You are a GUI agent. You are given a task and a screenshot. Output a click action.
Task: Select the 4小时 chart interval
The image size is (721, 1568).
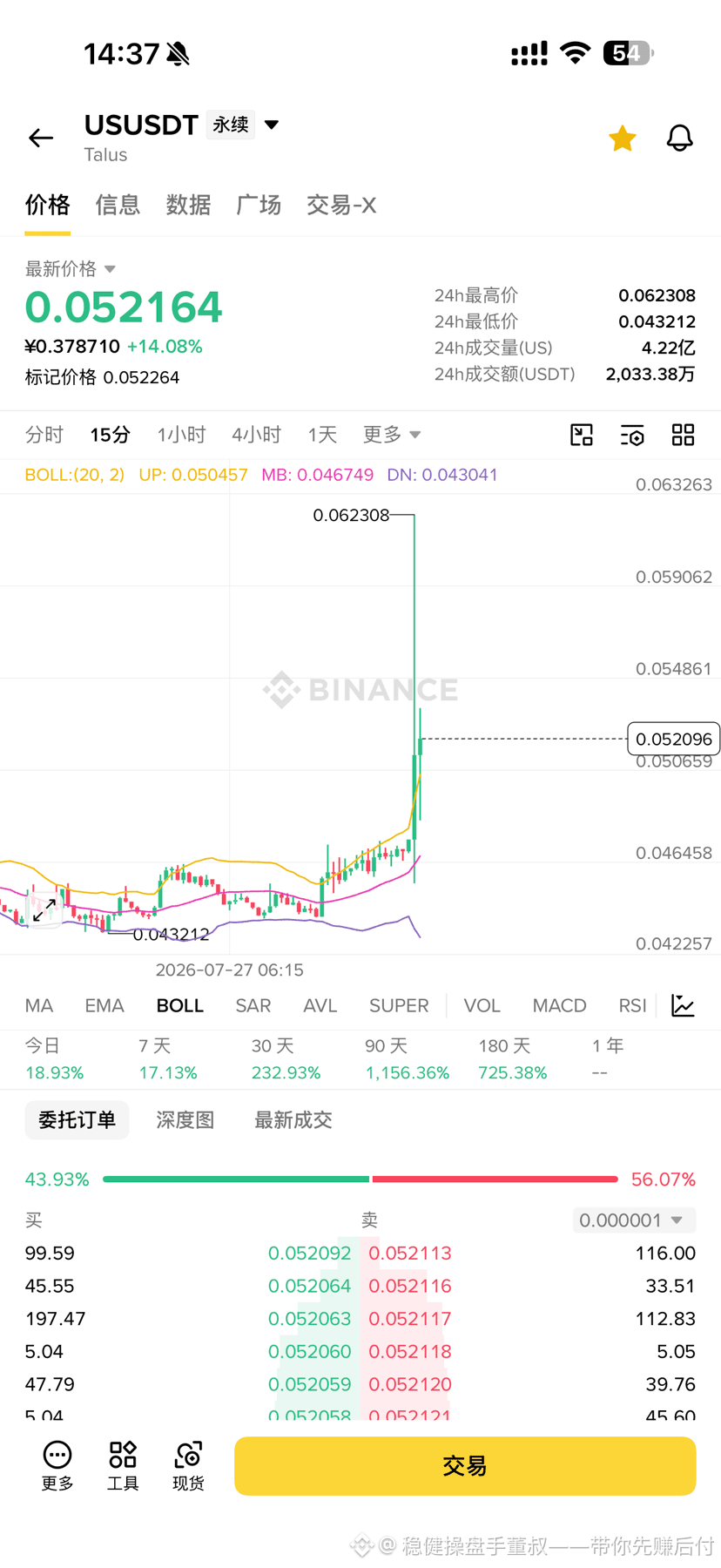click(256, 435)
